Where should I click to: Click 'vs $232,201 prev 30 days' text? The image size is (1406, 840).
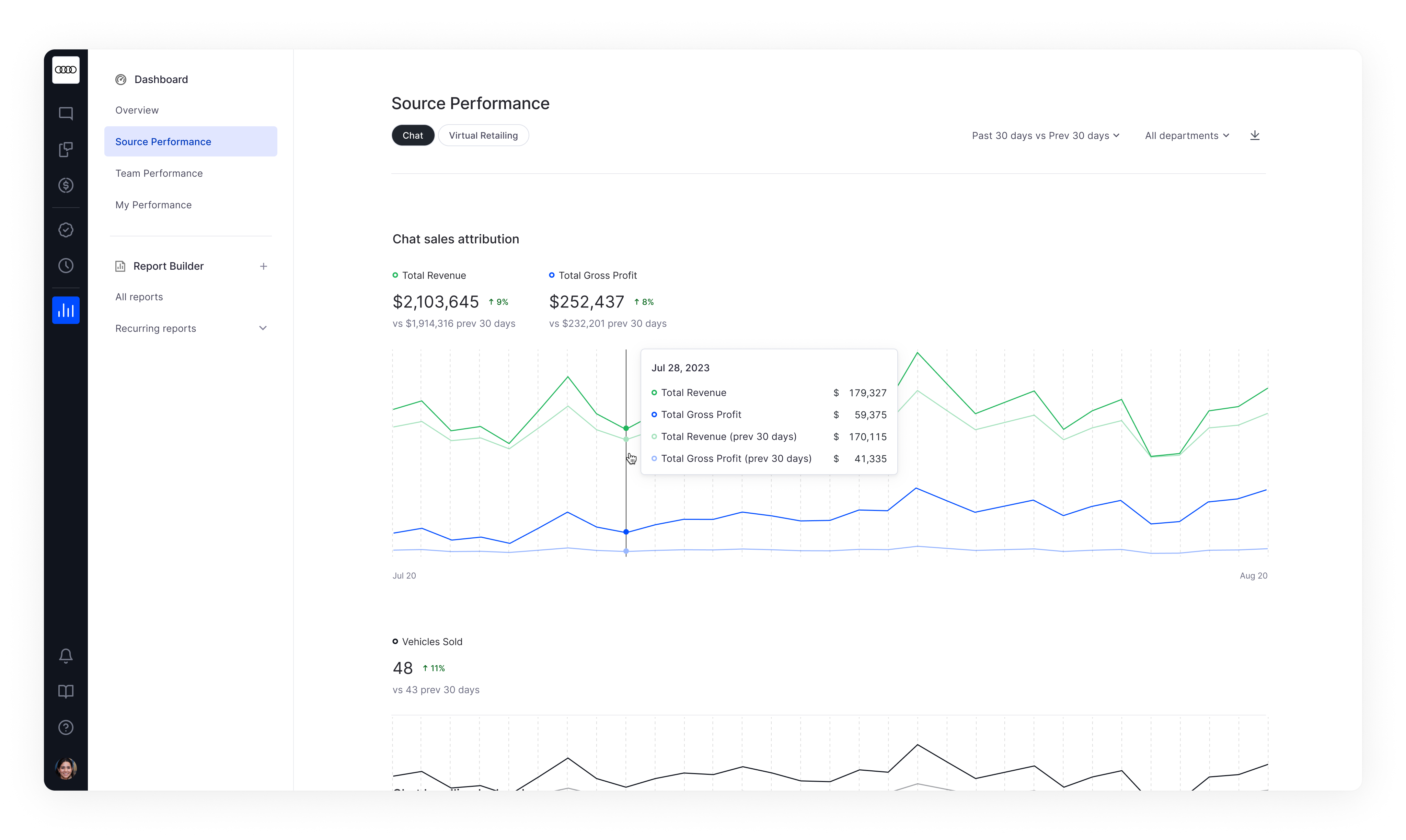click(608, 324)
